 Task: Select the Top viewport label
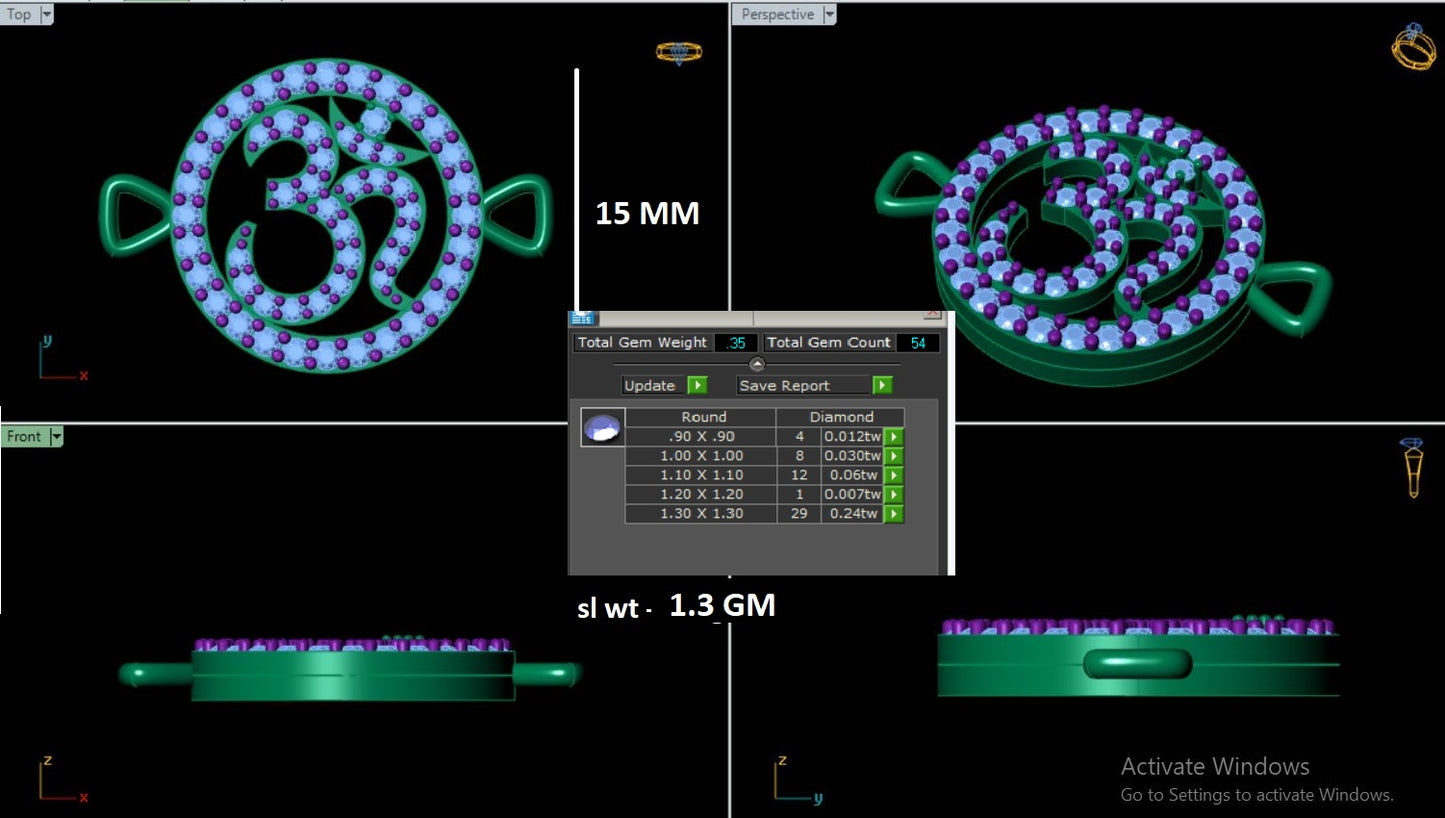pyautogui.click(x=19, y=14)
